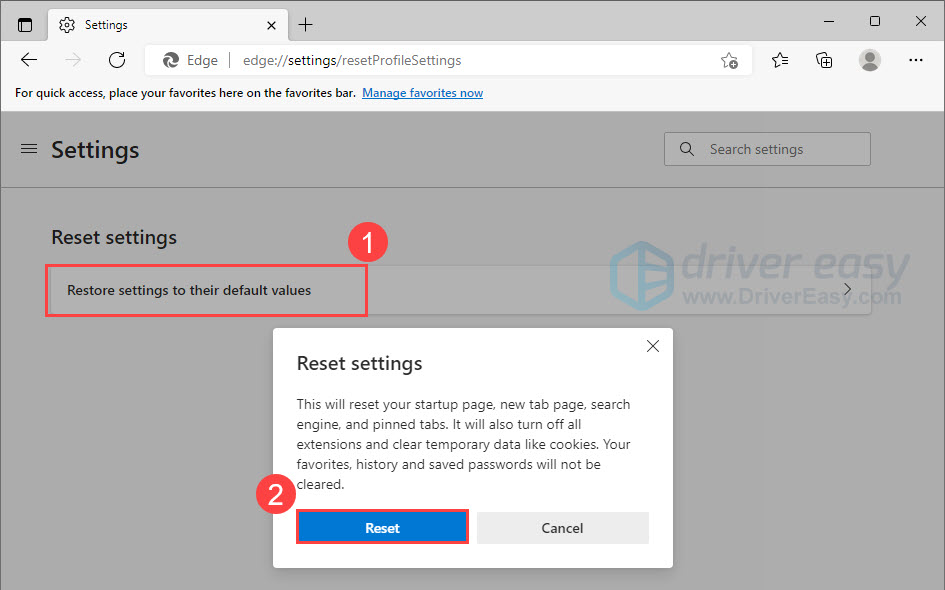Image resolution: width=945 pixels, height=590 pixels.
Task: Open the Settings and more ellipsis menu
Action: coord(915,60)
